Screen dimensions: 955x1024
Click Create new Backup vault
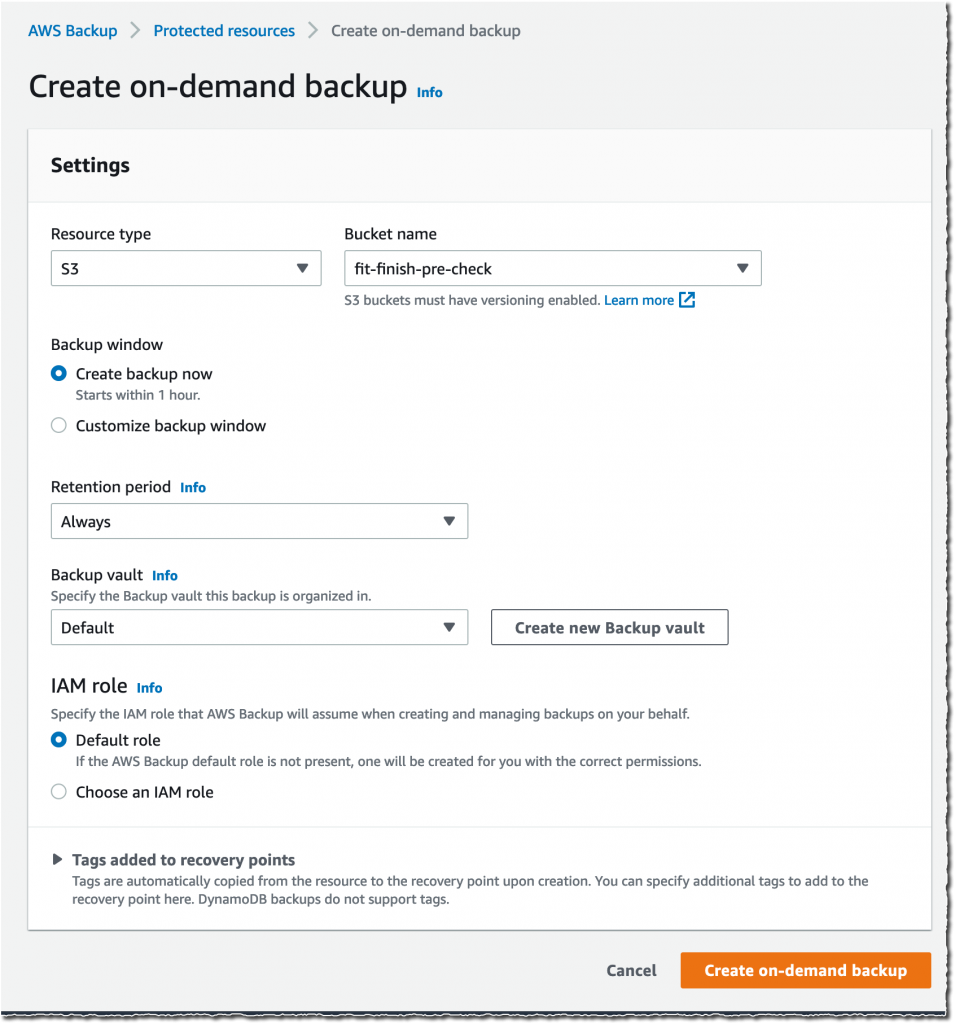(609, 627)
